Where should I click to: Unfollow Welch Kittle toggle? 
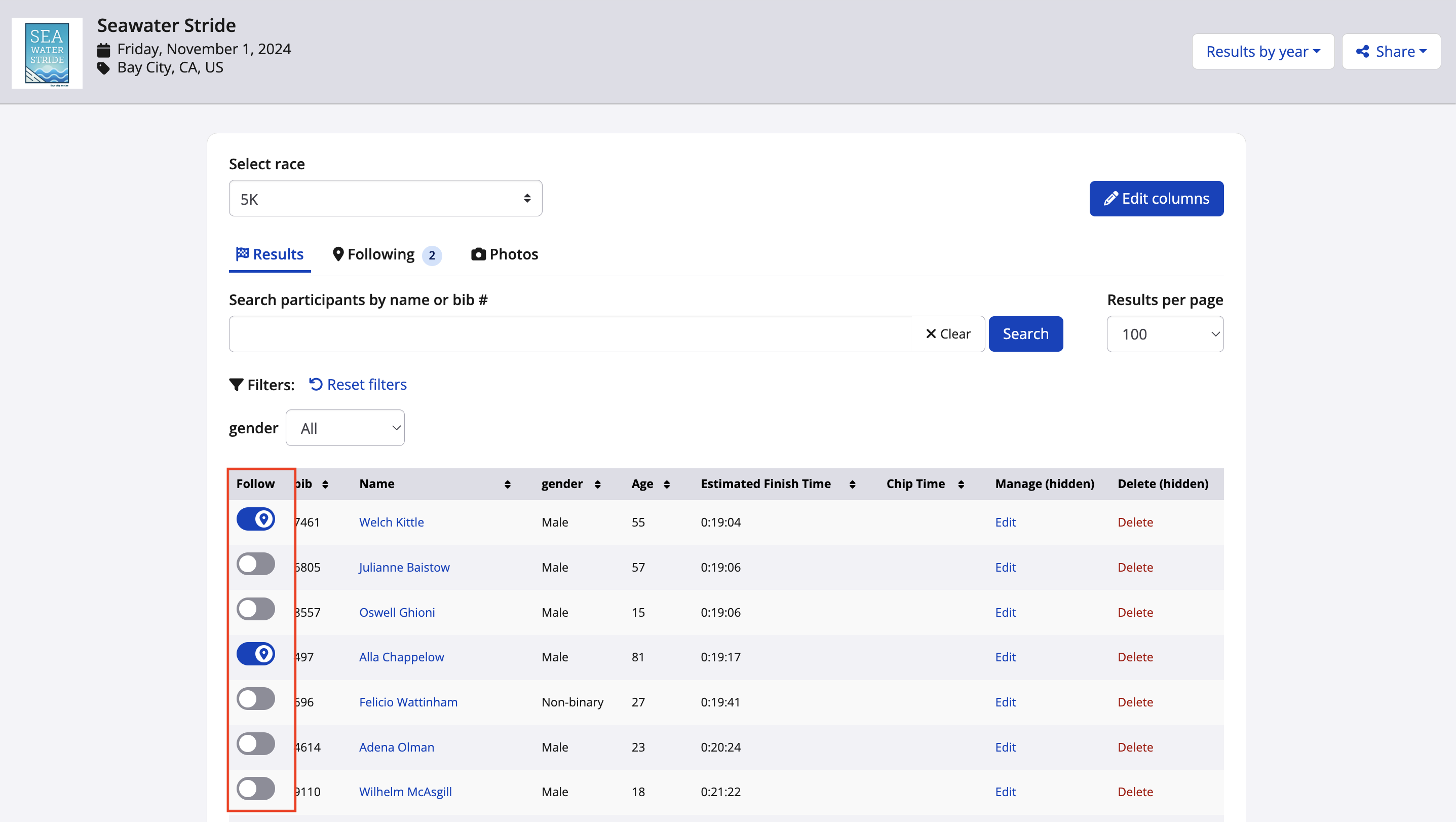[x=255, y=519]
